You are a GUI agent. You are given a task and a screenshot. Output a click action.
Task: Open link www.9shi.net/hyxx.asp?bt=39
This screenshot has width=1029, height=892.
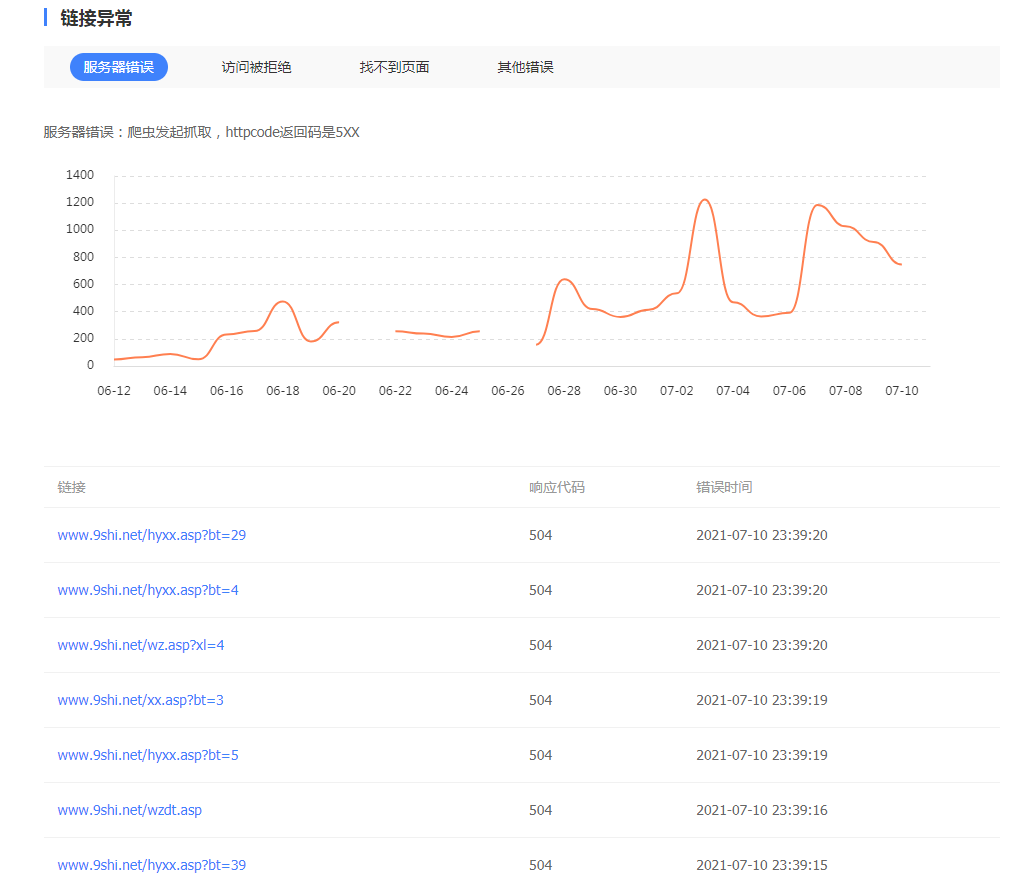[151, 865]
